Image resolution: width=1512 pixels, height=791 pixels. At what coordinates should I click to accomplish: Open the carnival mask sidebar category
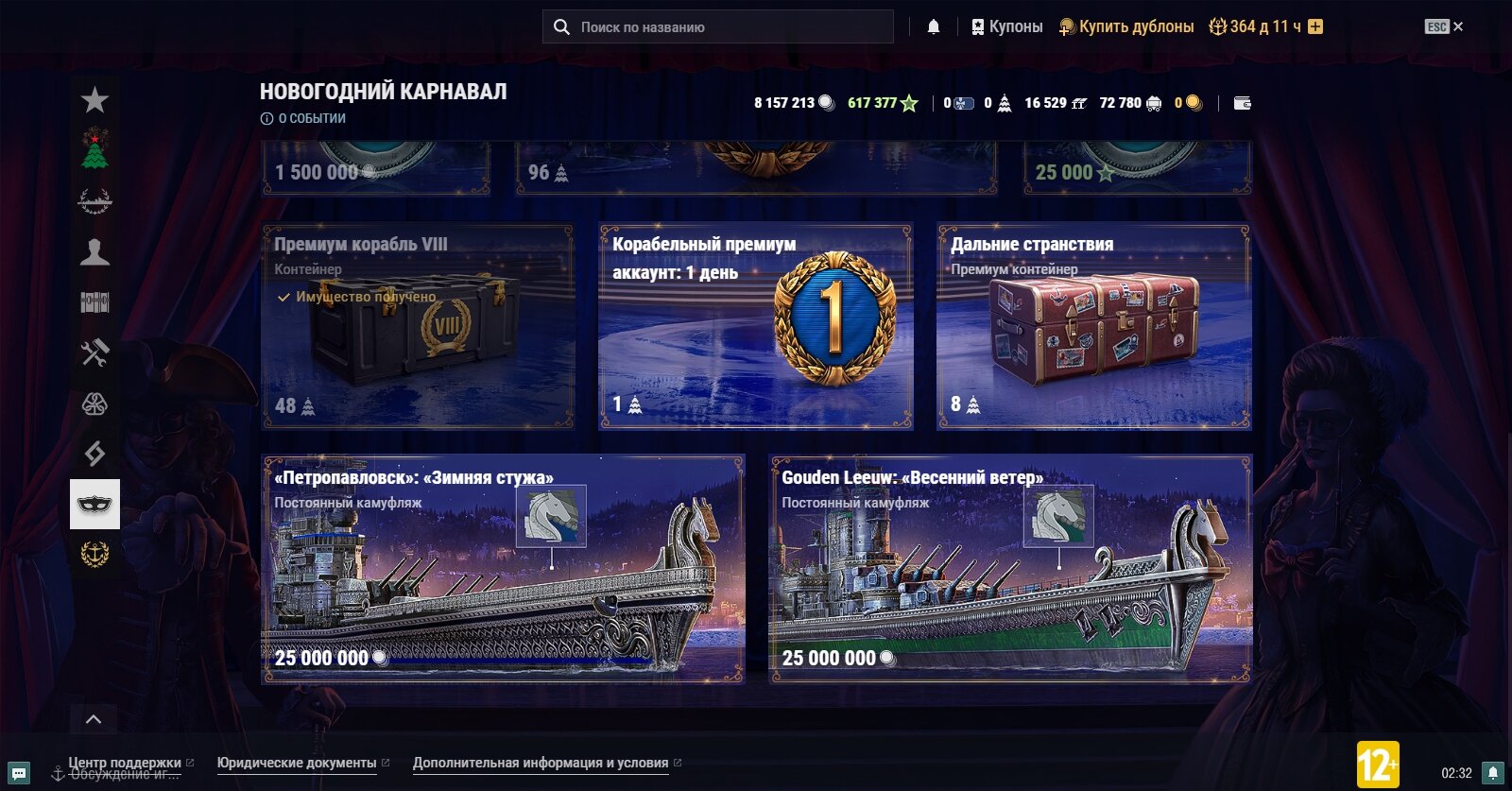94,504
